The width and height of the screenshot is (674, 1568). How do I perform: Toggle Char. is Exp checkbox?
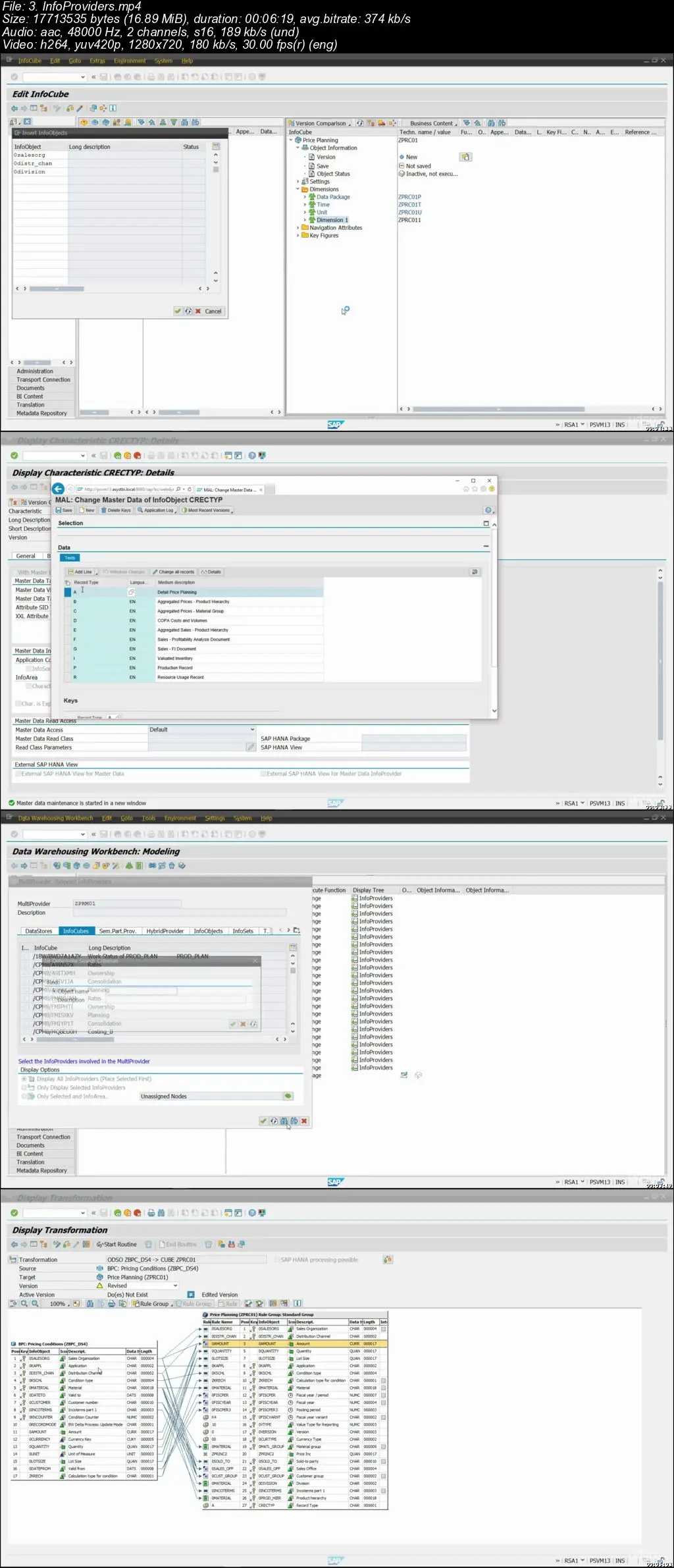point(18,703)
